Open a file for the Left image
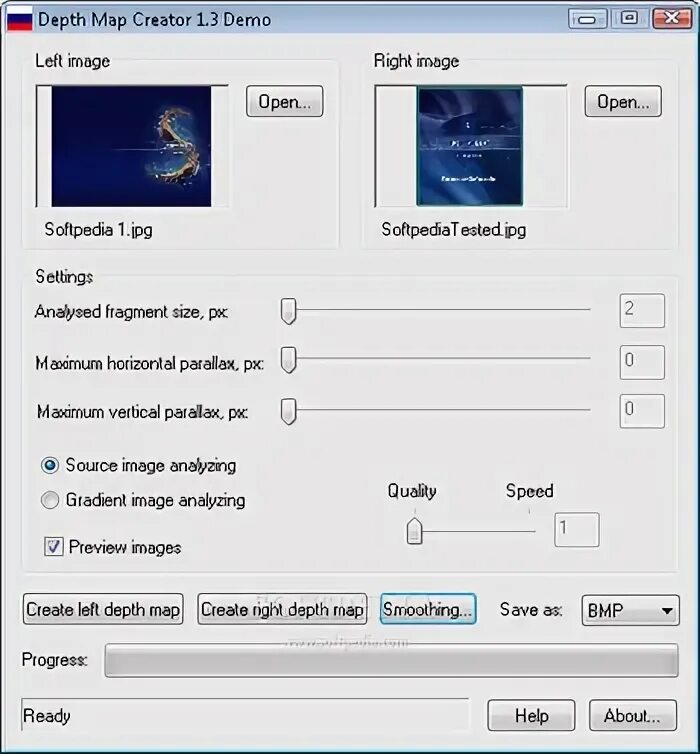This screenshot has width=700, height=754. point(285,101)
